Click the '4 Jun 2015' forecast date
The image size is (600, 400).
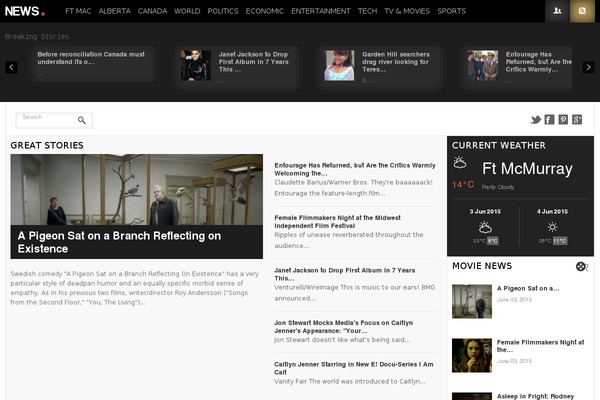click(552, 211)
